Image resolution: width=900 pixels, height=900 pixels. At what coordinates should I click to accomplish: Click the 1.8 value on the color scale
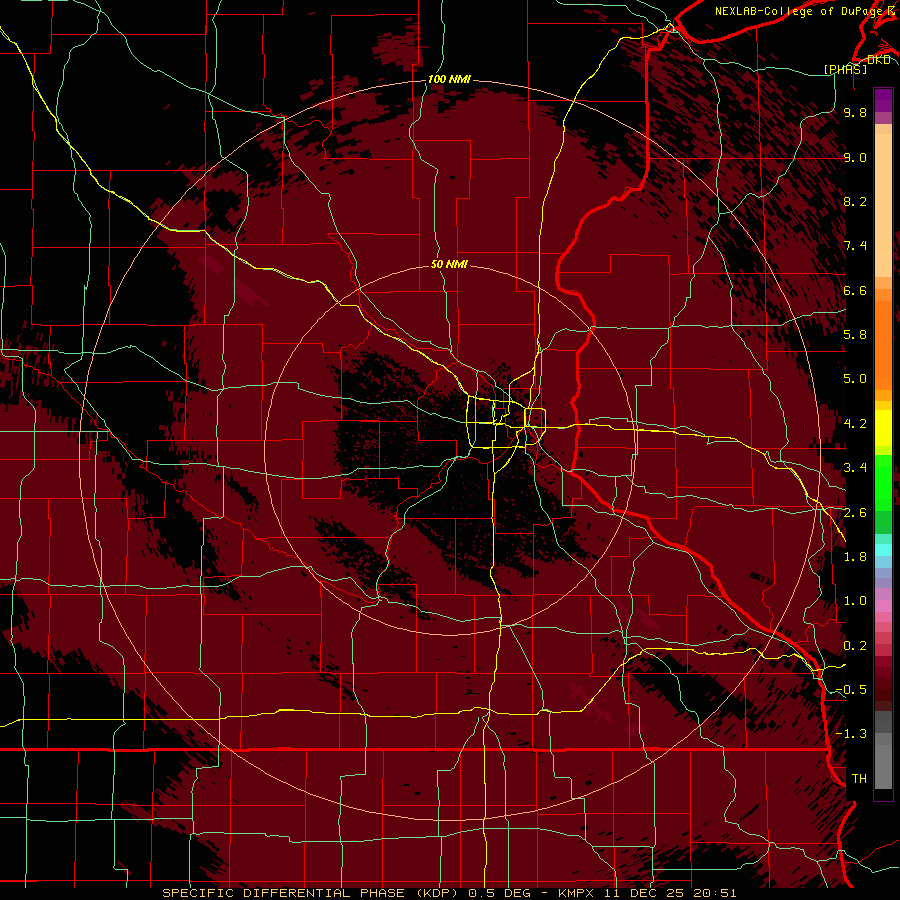point(855,557)
